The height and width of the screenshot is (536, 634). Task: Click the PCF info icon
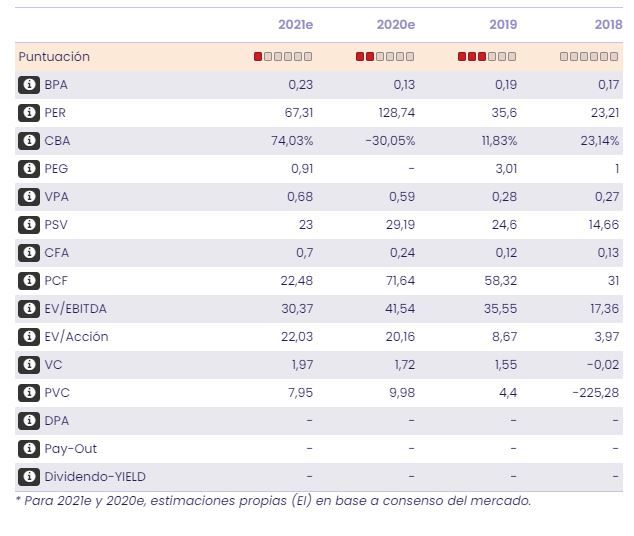click(x=29, y=281)
